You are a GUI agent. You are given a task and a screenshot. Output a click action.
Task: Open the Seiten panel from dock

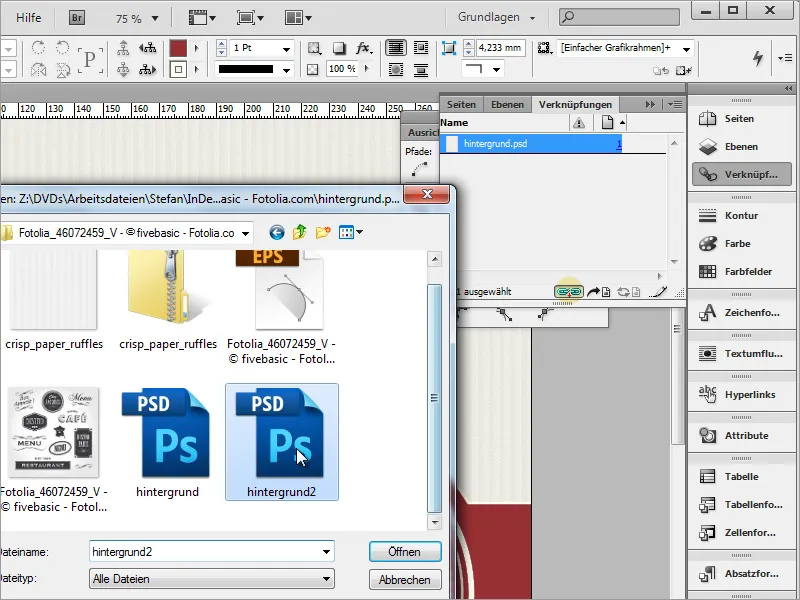[x=740, y=119]
